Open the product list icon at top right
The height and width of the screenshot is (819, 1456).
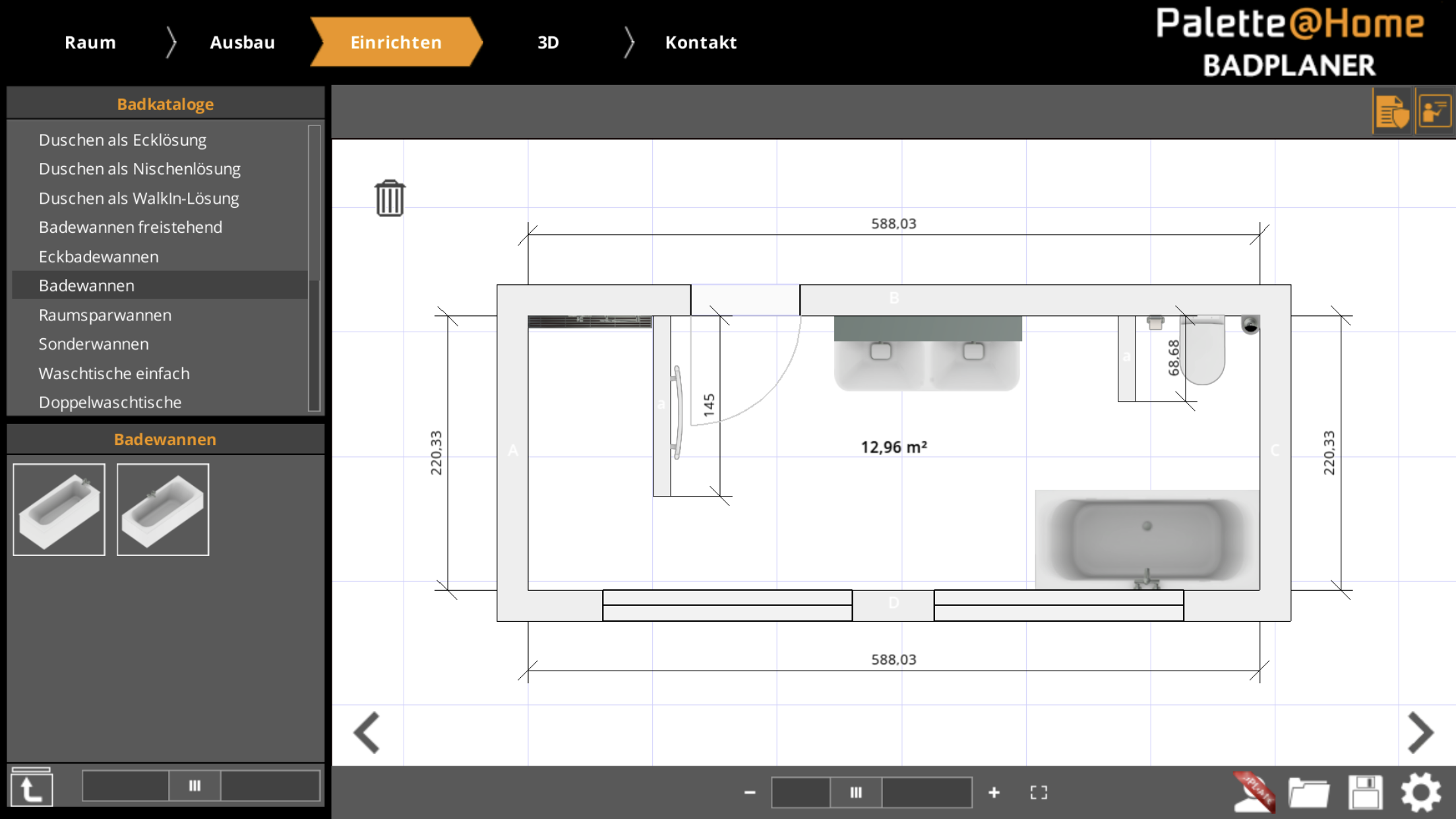tap(1392, 112)
